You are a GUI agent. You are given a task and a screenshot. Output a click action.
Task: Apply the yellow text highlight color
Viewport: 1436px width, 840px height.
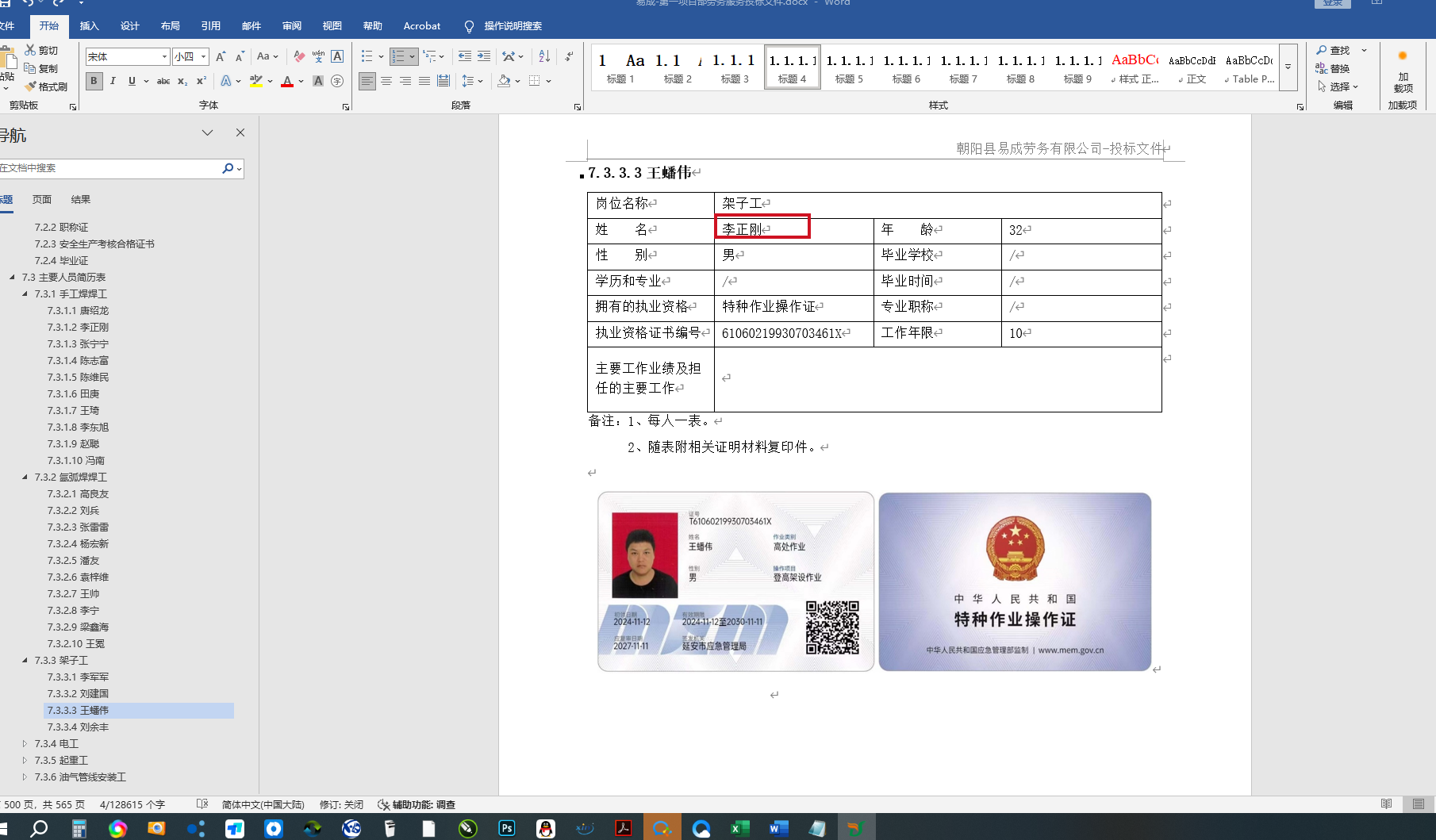pos(255,81)
